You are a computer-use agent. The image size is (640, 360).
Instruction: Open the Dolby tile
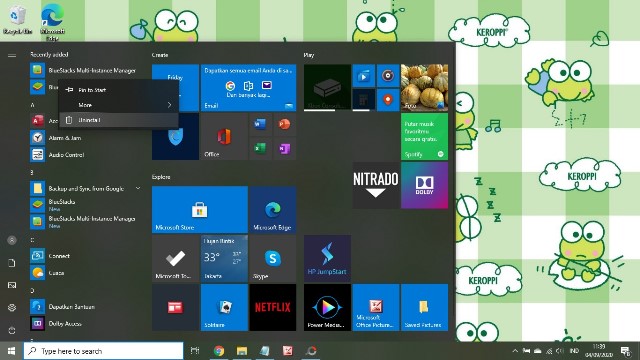pyautogui.click(x=424, y=185)
